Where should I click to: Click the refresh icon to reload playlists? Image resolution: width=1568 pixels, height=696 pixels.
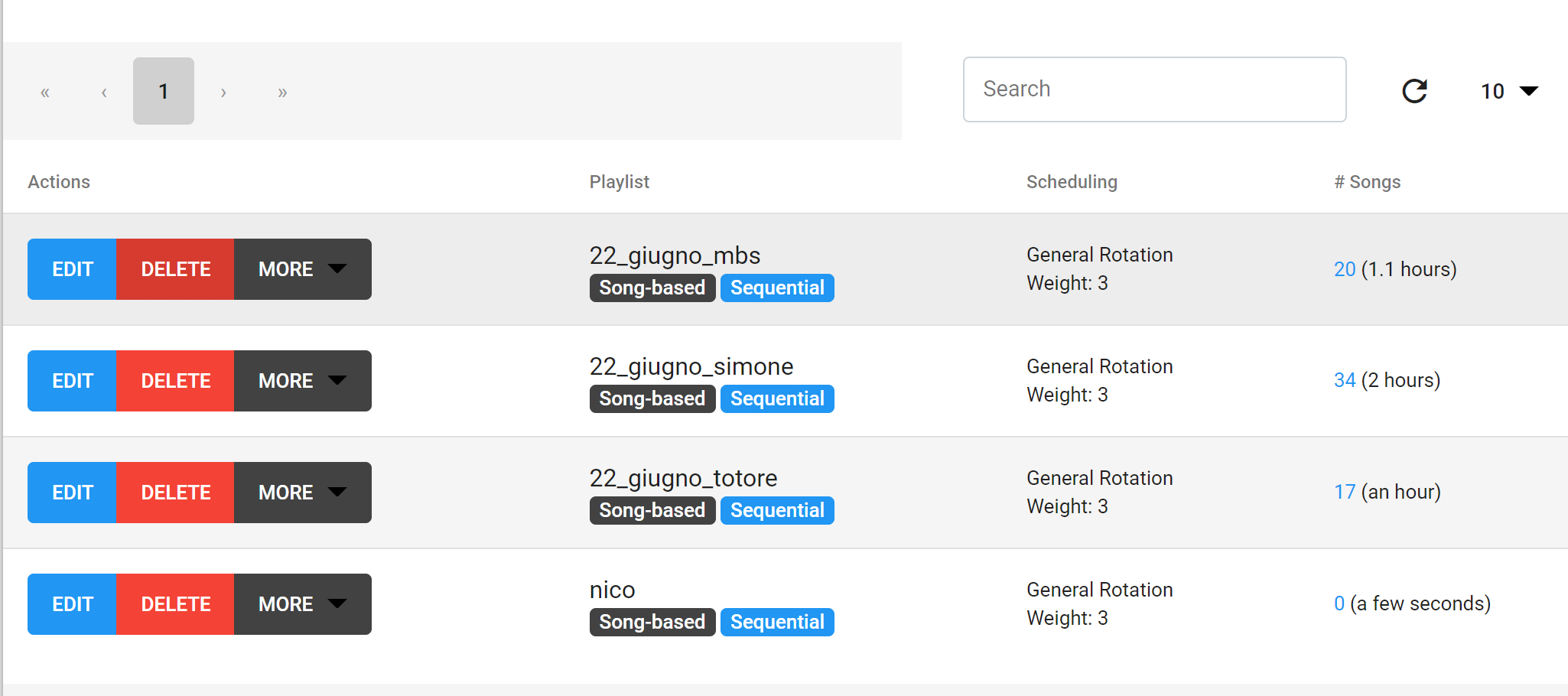click(1414, 91)
